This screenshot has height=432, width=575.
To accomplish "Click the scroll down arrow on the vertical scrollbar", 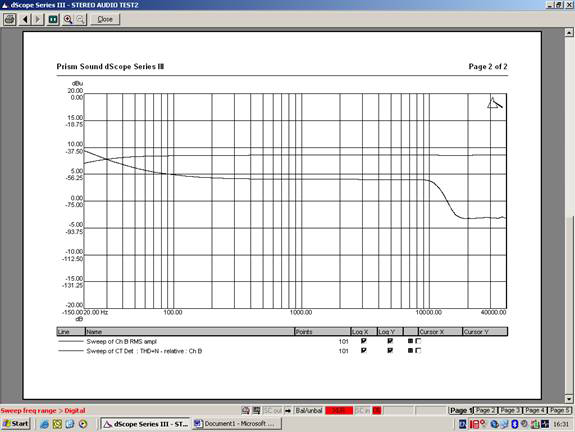I will coord(569,399).
